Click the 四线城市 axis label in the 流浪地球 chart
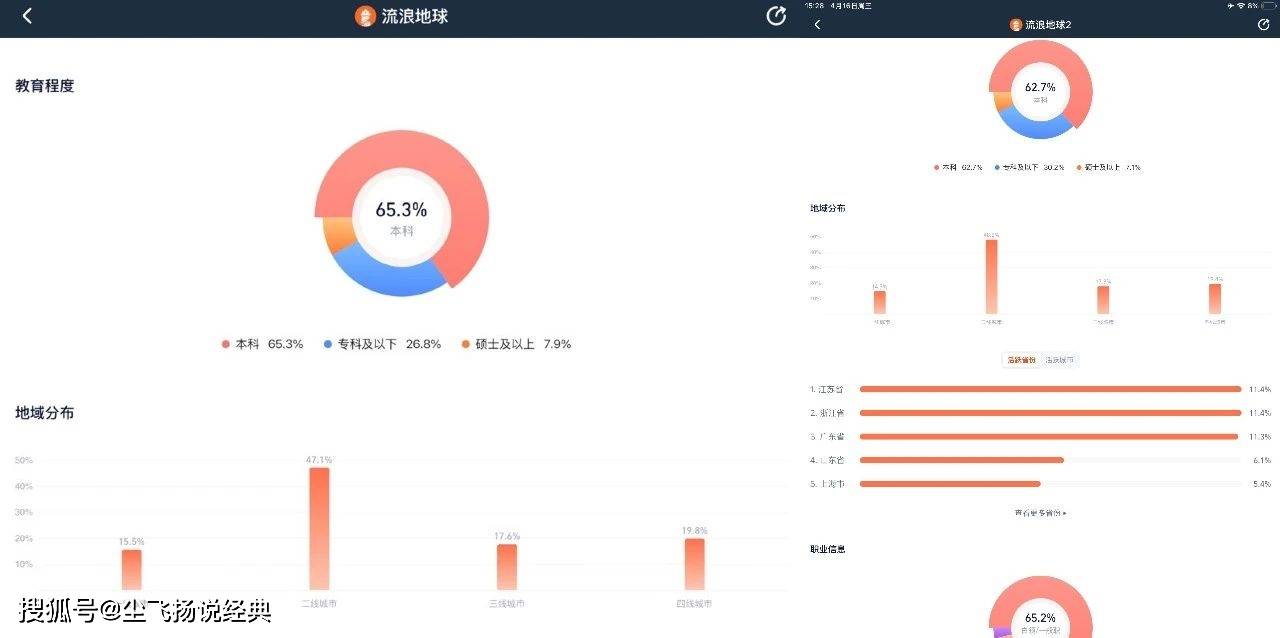 [x=694, y=604]
